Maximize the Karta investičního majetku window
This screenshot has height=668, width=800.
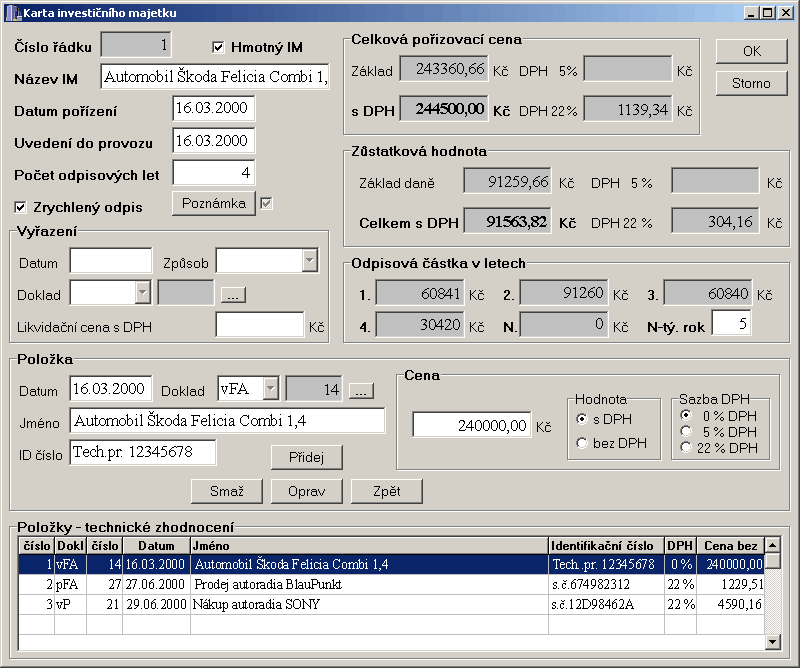coord(767,13)
